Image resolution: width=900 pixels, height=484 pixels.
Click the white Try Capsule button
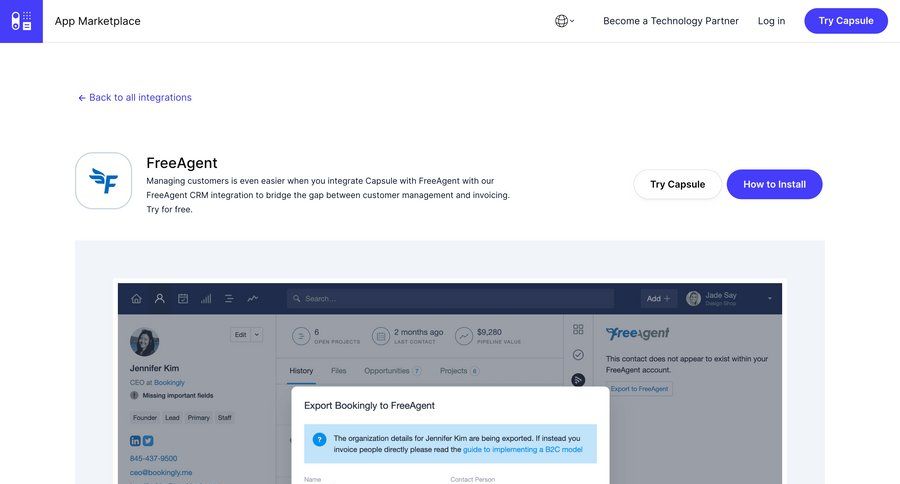point(677,184)
